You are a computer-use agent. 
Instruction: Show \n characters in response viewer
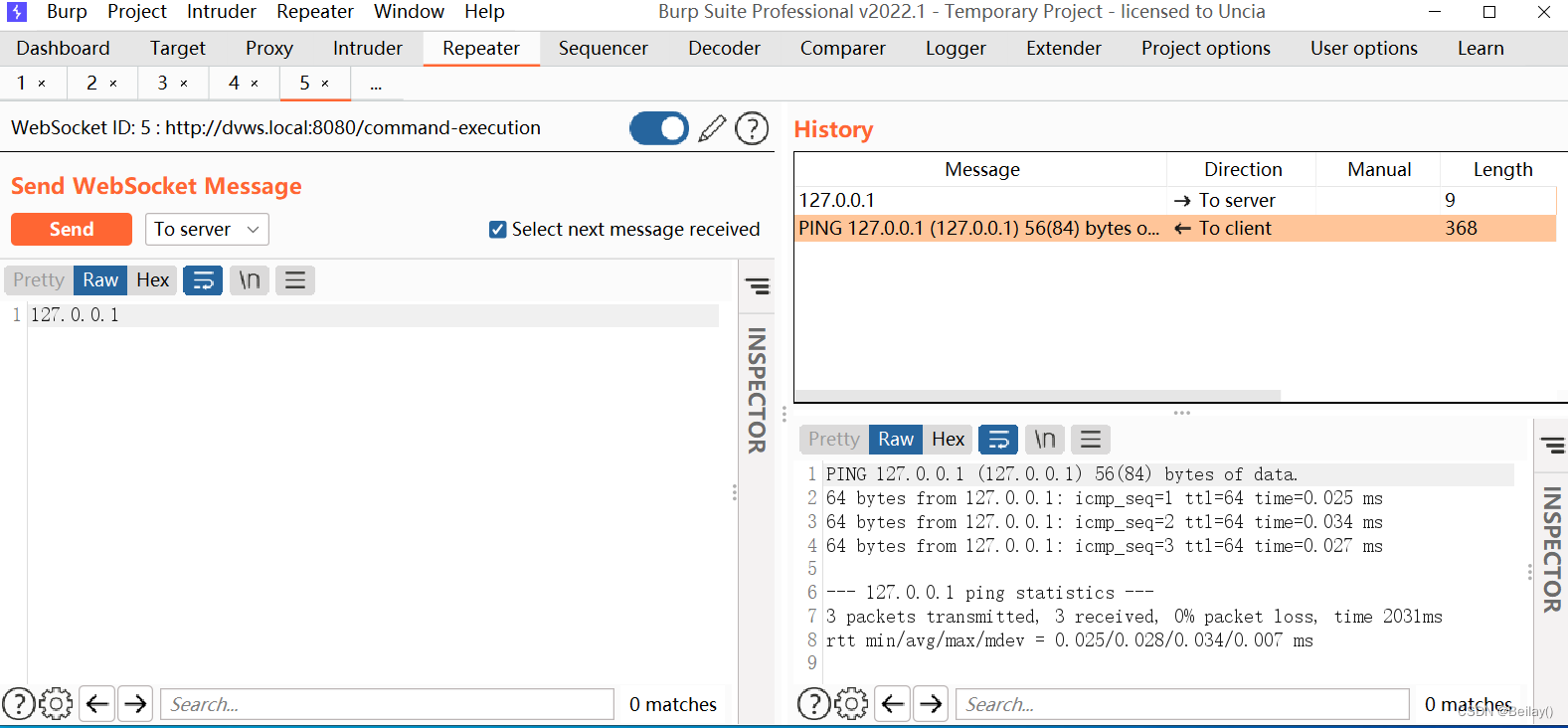(1044, 440)
